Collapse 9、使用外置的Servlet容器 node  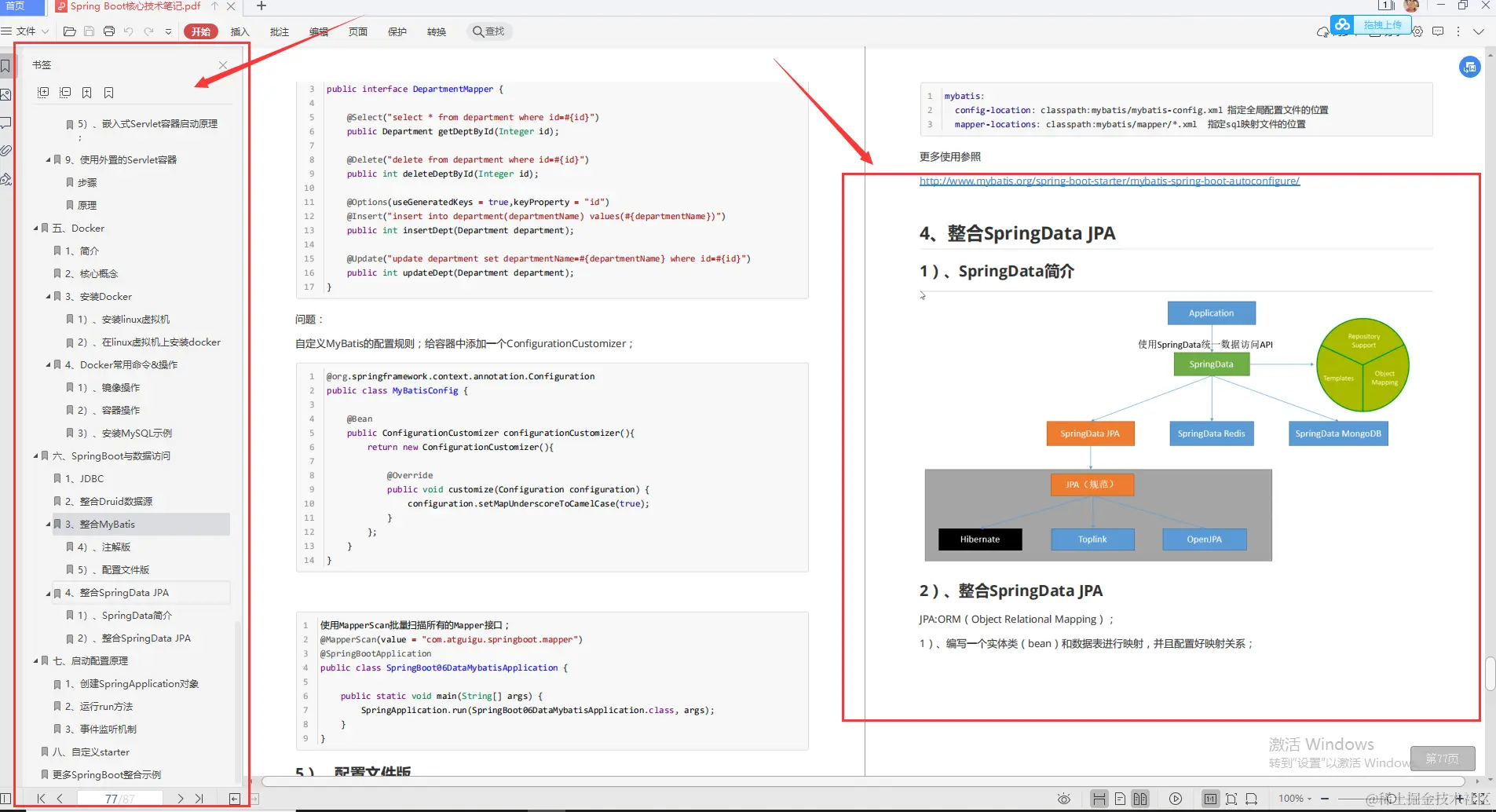49,160
